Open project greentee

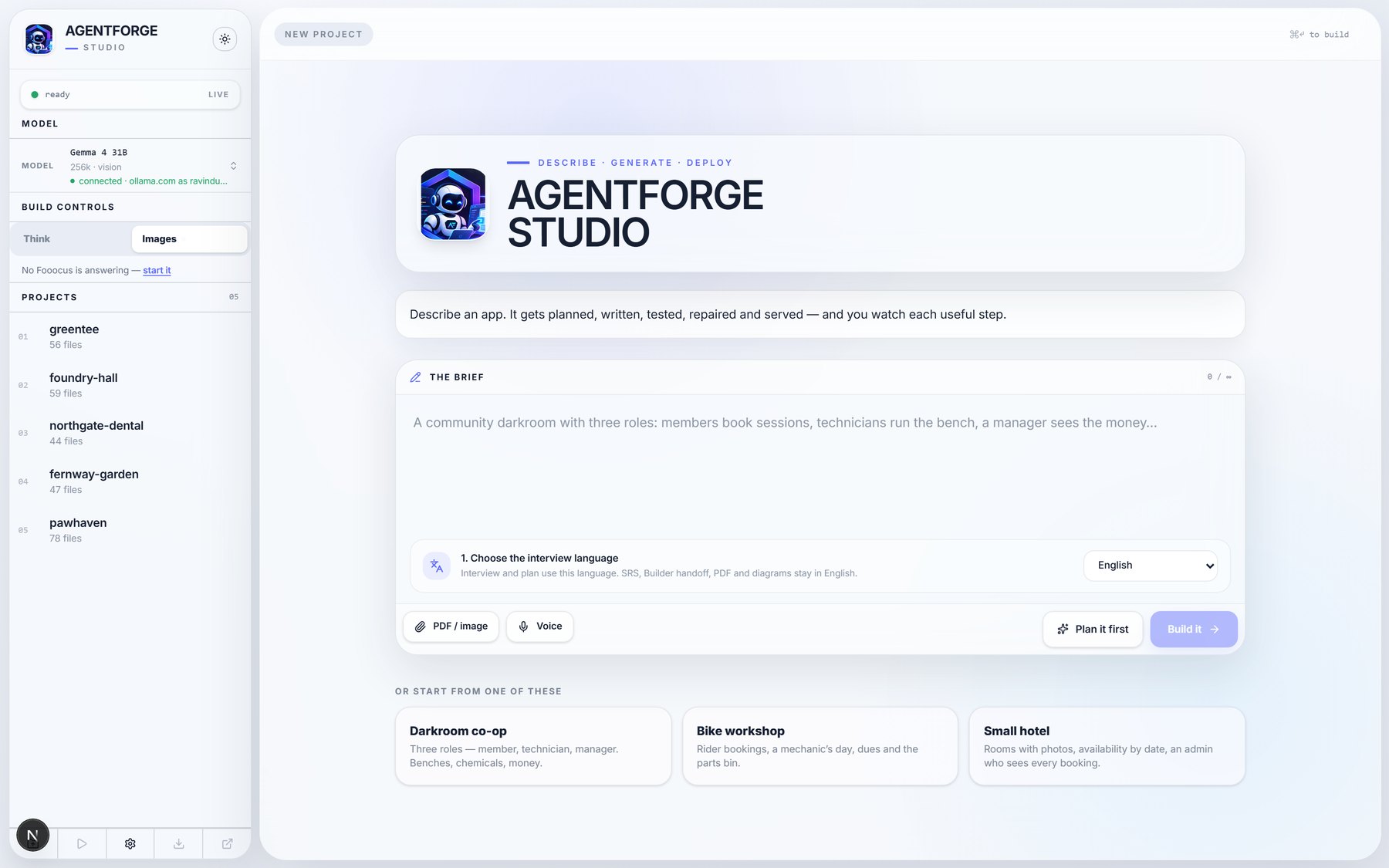click(130, 336)
